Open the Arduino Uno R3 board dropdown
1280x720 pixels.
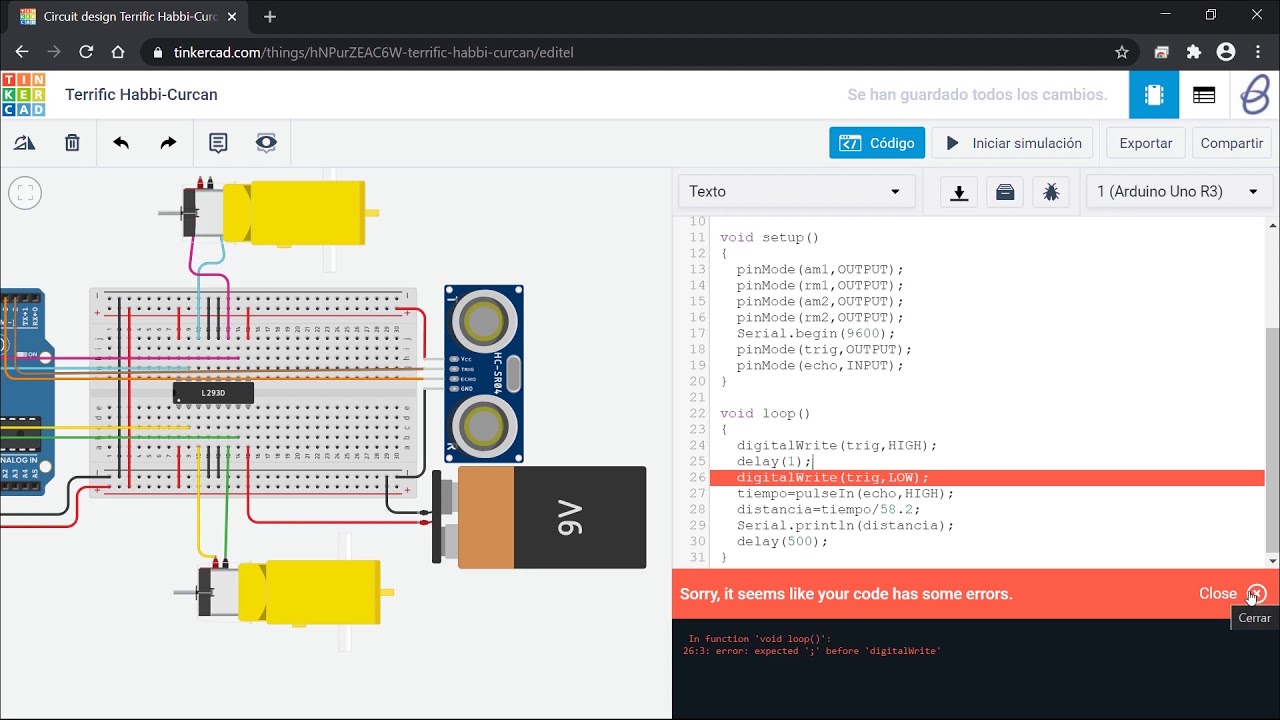[1178, 192]
